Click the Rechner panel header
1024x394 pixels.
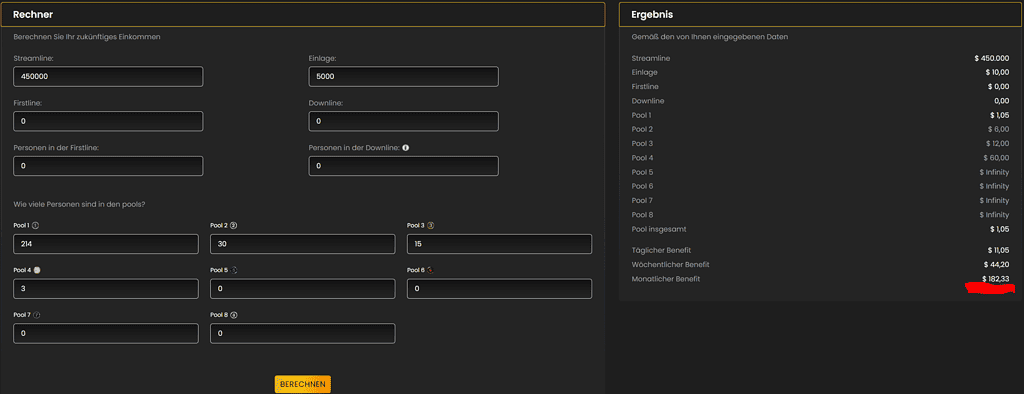(x=302, y=14)
